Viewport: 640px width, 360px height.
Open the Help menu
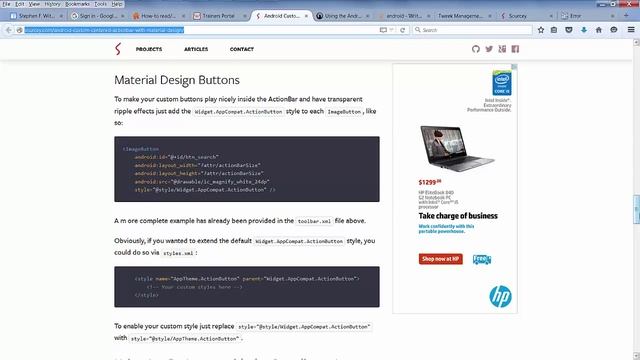click(x=117, y=4)
